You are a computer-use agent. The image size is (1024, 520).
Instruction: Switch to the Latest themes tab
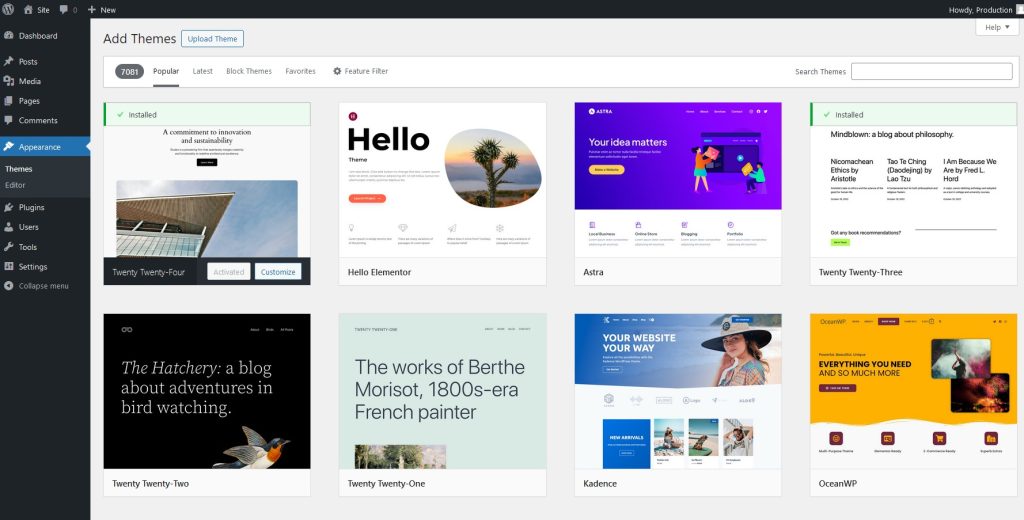(202, 71)
